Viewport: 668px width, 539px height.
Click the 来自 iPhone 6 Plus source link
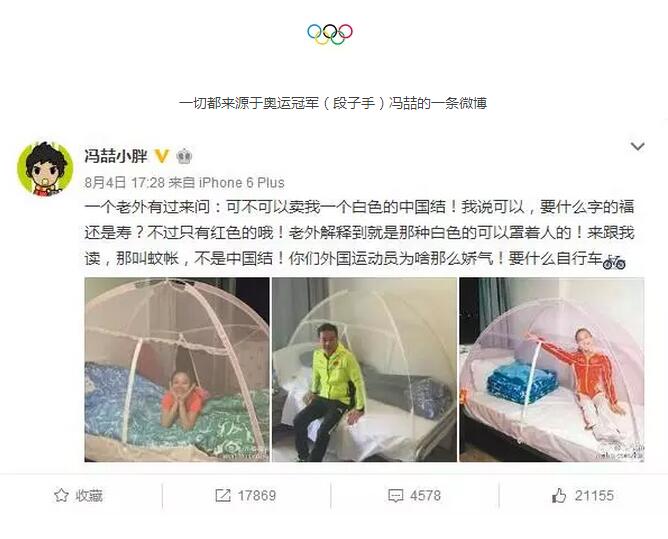point(227,183)
